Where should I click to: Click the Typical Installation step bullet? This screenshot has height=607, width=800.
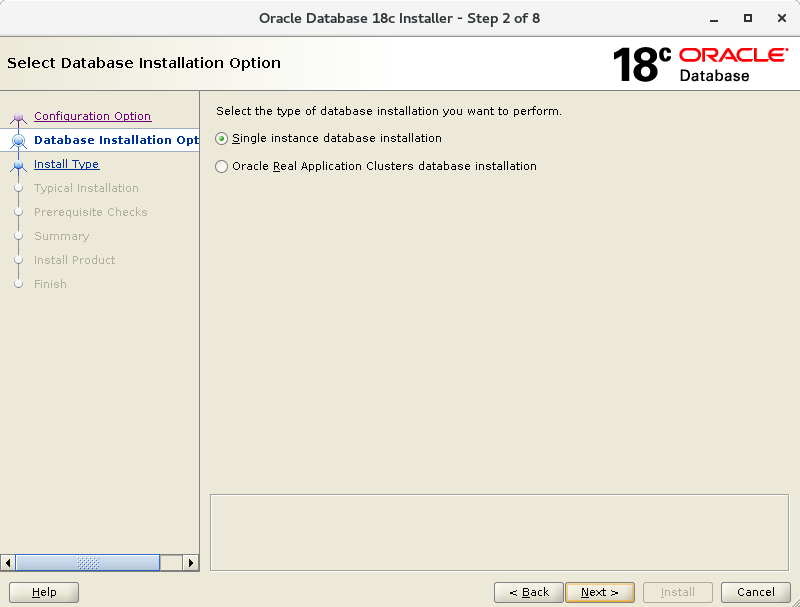(x=18, y=188)
